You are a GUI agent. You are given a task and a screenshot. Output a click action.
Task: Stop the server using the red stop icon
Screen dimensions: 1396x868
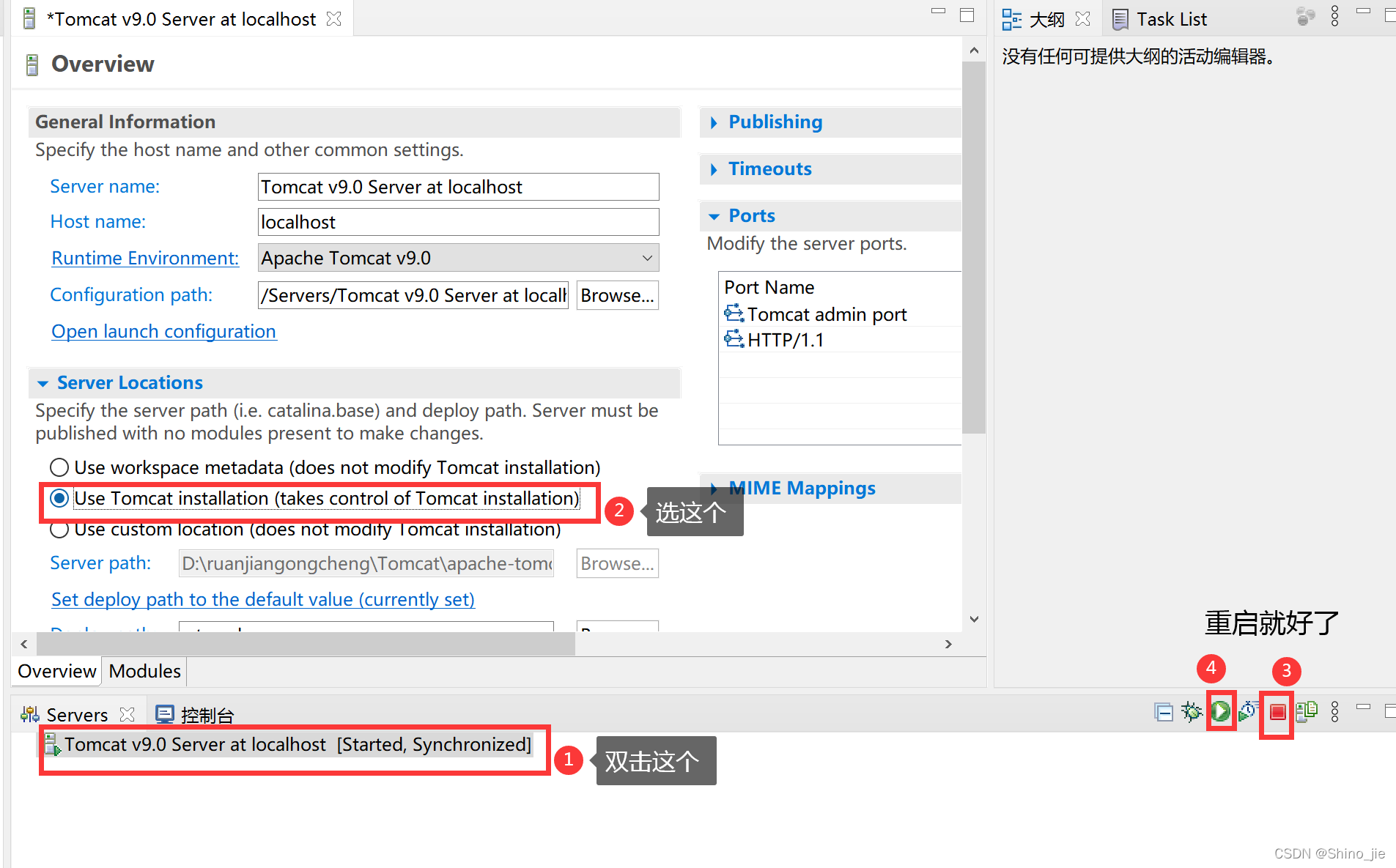(x=1277, y=712)
